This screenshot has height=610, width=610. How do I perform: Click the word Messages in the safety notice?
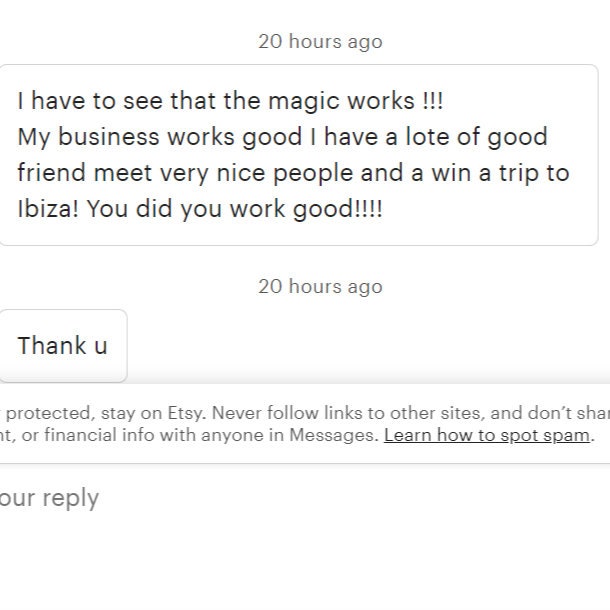[x=333, y=435]
